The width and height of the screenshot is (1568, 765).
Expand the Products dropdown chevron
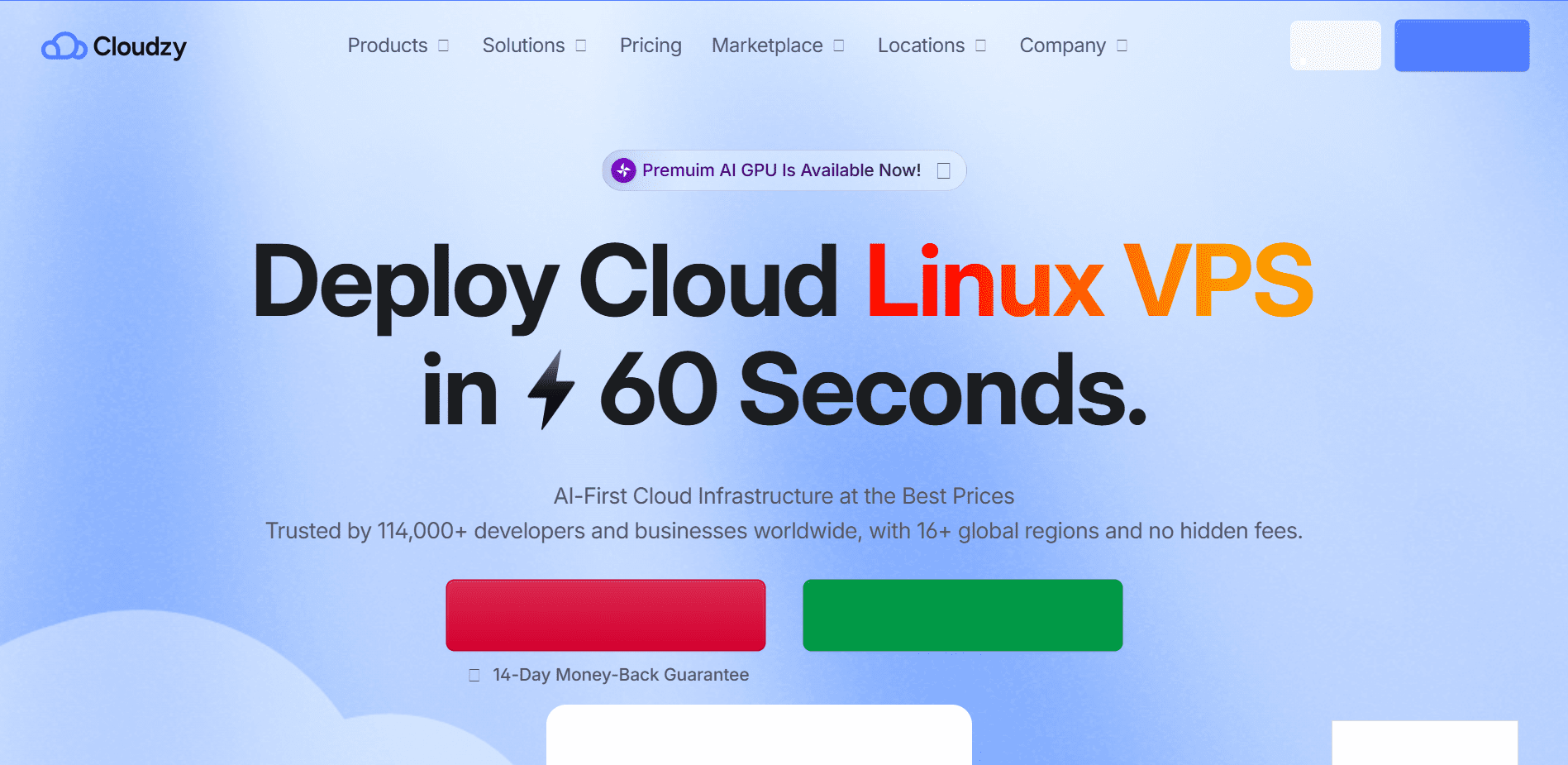click(x=444, y=45)
